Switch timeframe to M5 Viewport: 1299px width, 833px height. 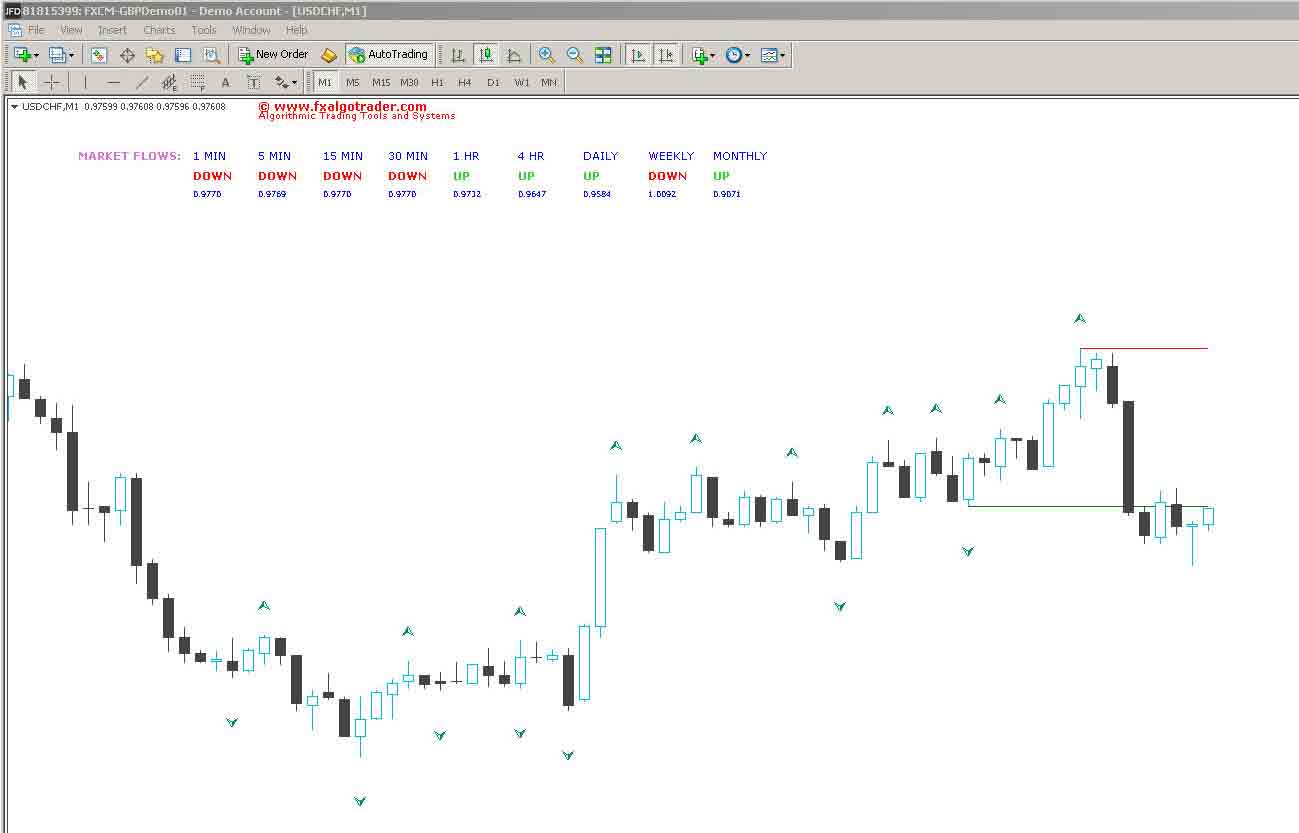(x=352, y=82)
